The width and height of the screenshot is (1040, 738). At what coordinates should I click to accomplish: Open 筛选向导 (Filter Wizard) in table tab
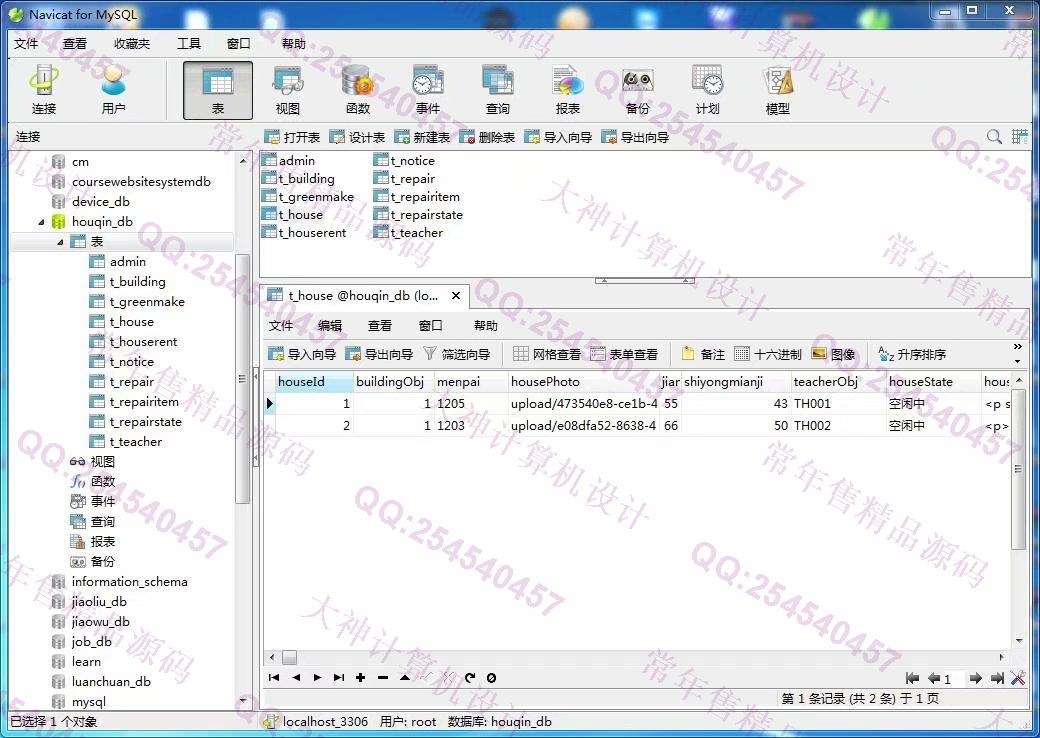coord(457,354)
